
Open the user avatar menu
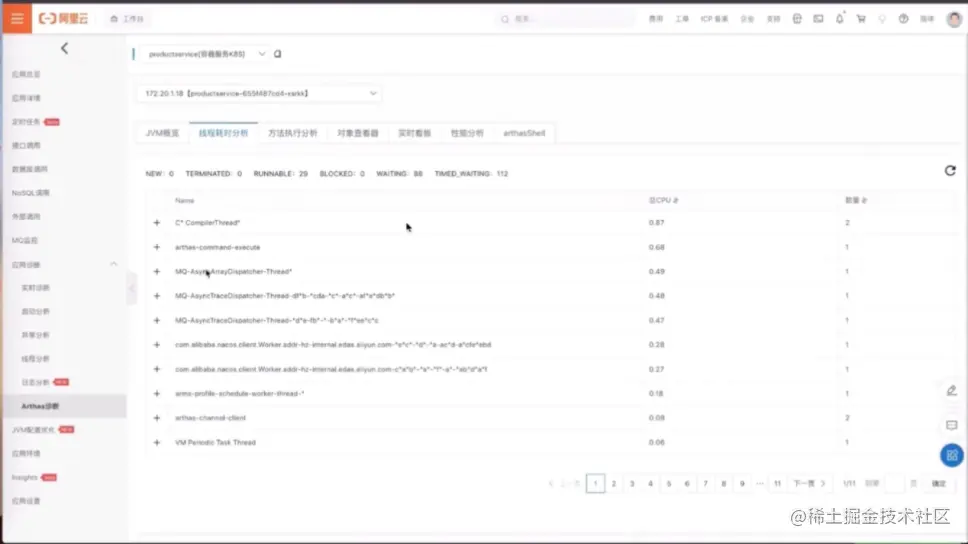954,19
